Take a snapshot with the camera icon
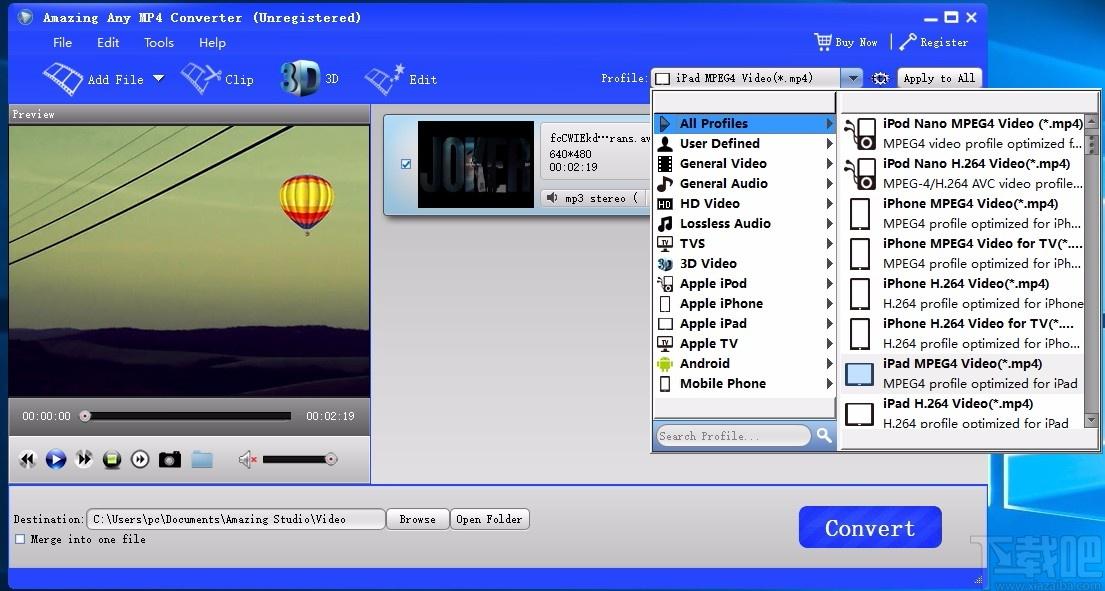1105x591 pixels. (170, 460)
